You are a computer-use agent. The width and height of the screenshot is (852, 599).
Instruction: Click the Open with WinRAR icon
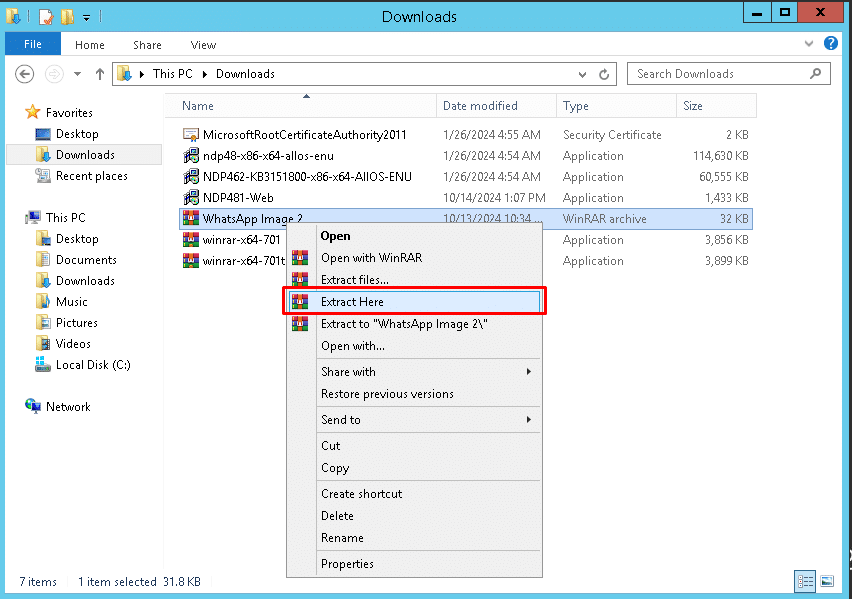tap(300, 258)
